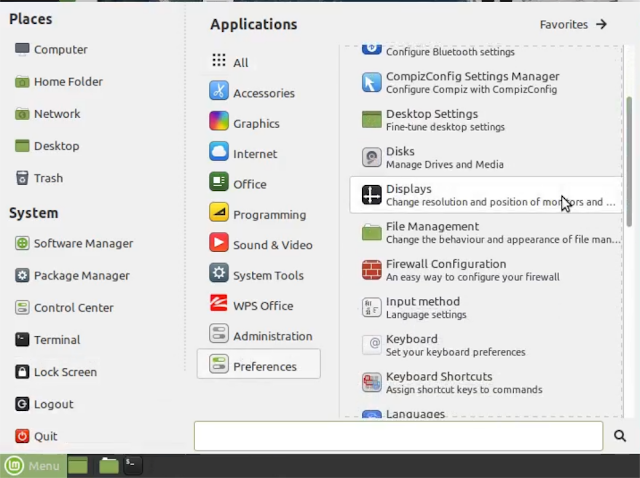Open Desktop Settings icon
The image size is (640, 478).
pos(371,120)
